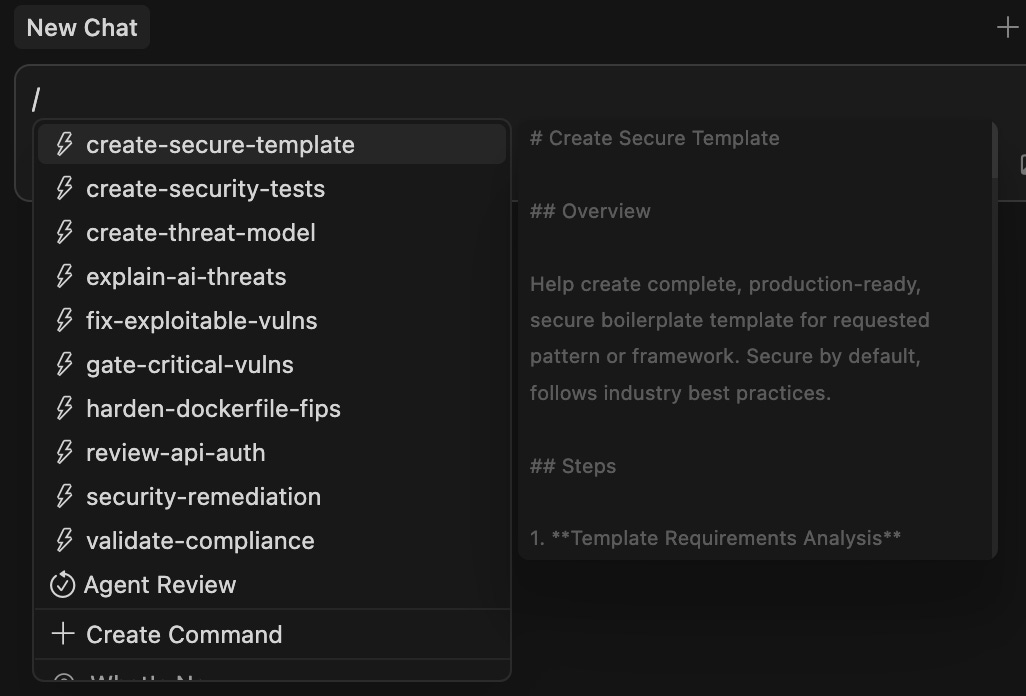Select the create-security-tests command
This screenshot has width=1026, height=696.
coord(205,189)
